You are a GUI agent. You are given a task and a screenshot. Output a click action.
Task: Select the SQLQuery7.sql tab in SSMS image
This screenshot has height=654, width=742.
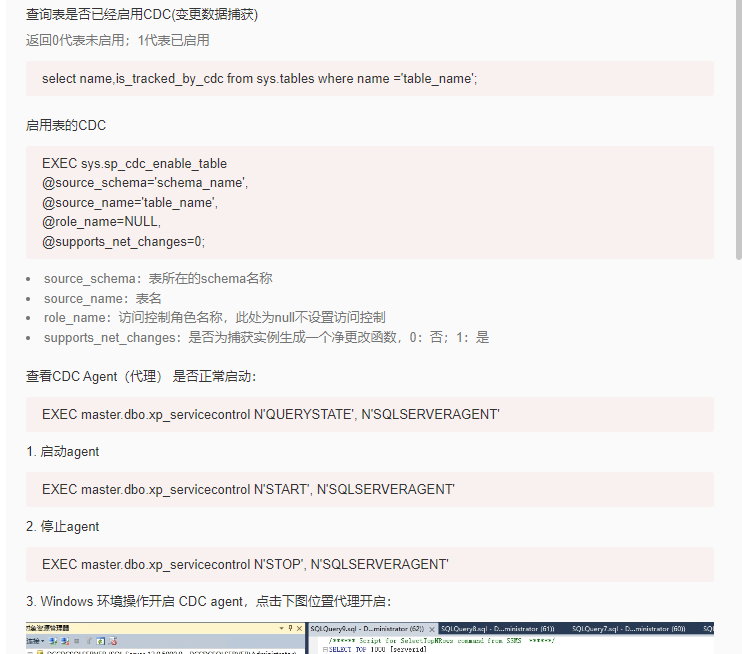pos(628,629)
